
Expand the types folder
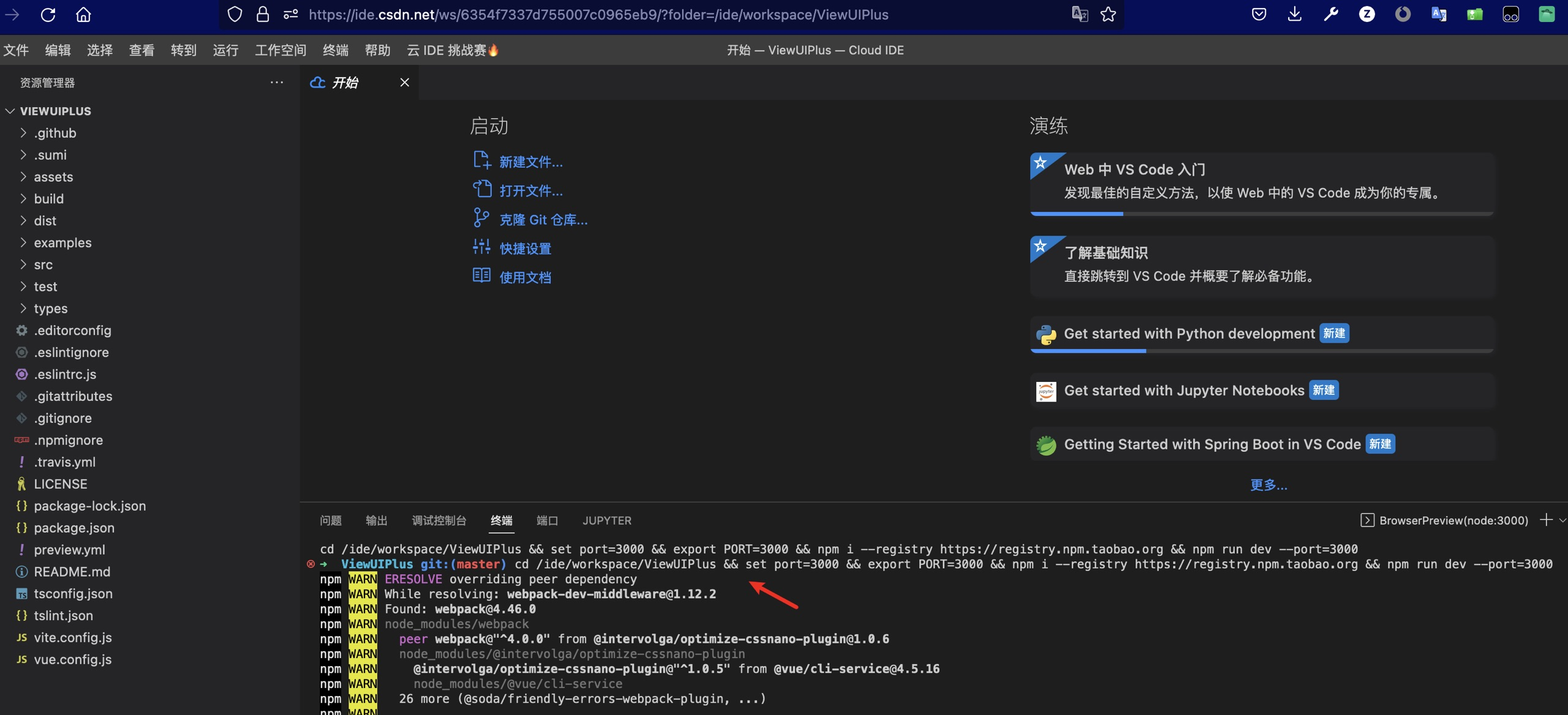point(23,308)
